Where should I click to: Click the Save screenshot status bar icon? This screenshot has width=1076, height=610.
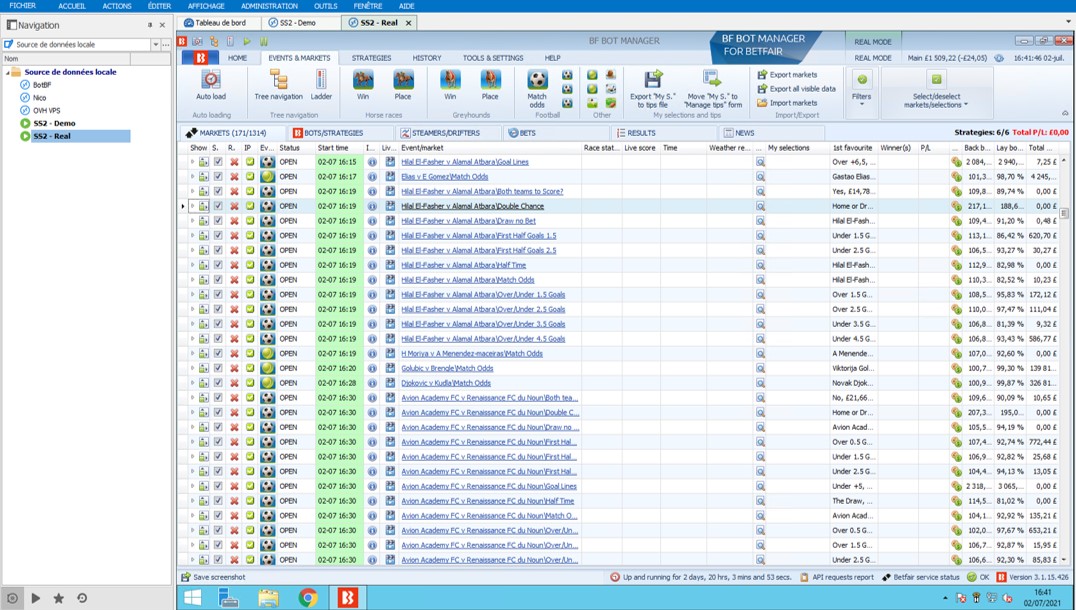pyautogui.click(x=185, y=577)
